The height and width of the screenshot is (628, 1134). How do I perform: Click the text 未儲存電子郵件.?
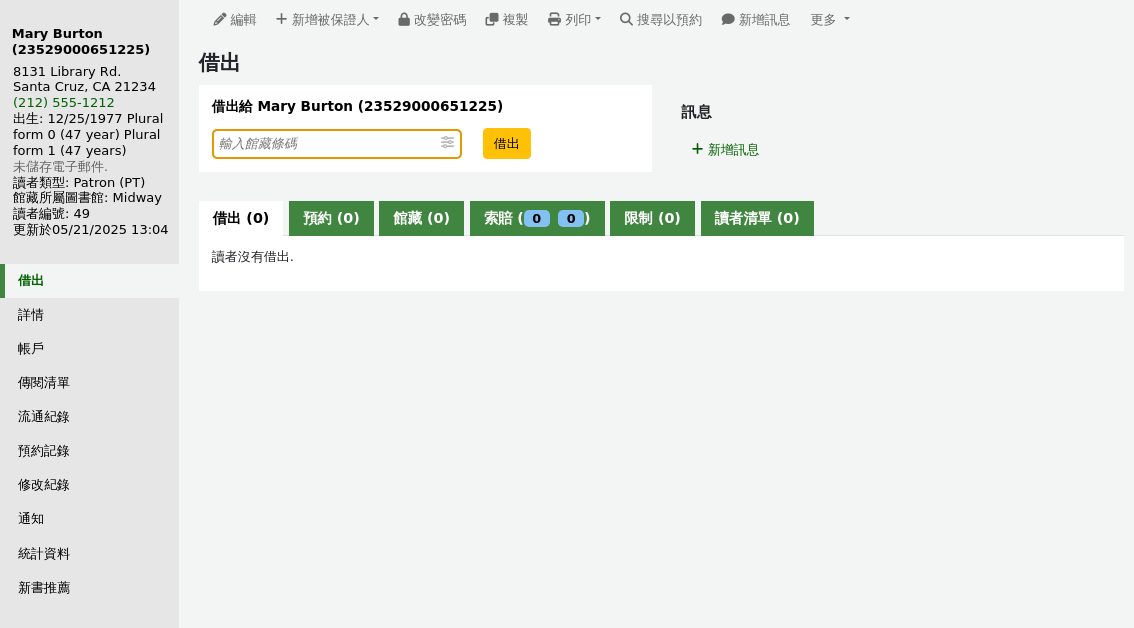click(x=60, y=166)
